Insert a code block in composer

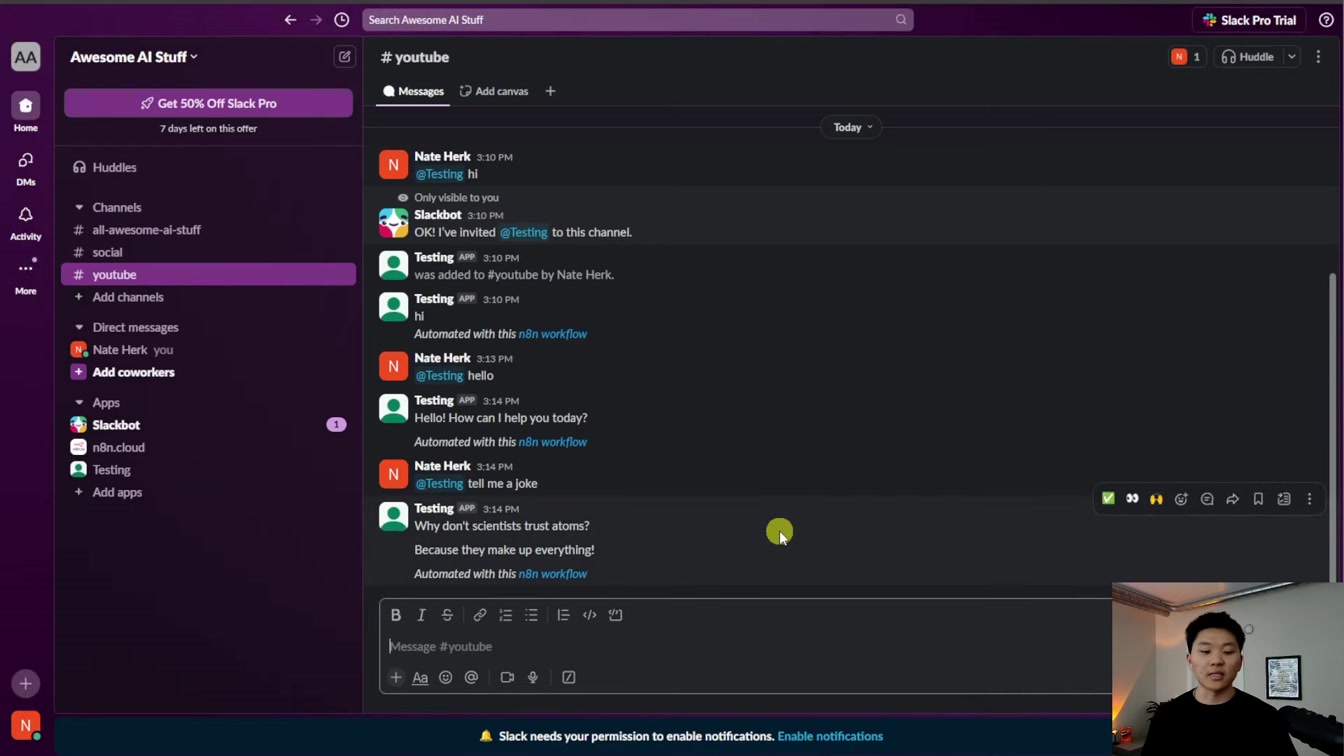point(616,615)
